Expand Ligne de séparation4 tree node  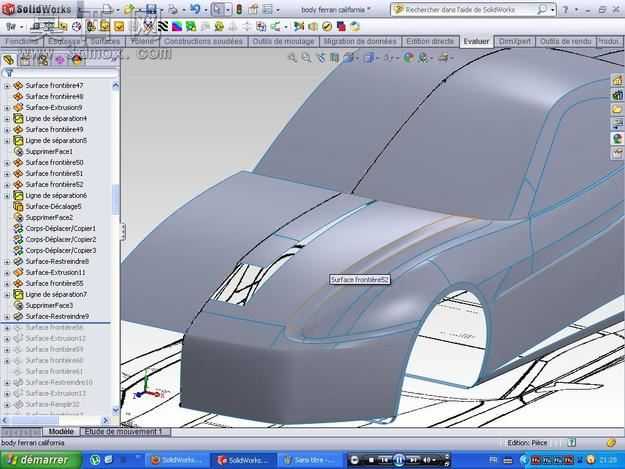click(7, 119)
